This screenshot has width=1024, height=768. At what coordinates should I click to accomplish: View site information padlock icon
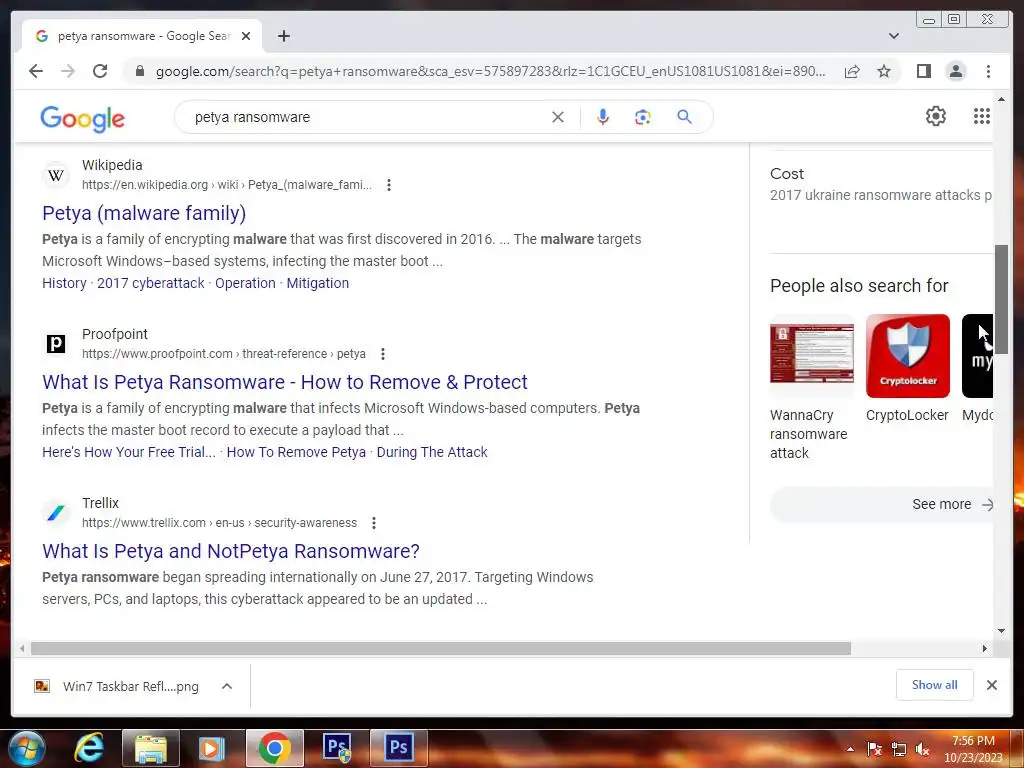[x=140, y=71]
